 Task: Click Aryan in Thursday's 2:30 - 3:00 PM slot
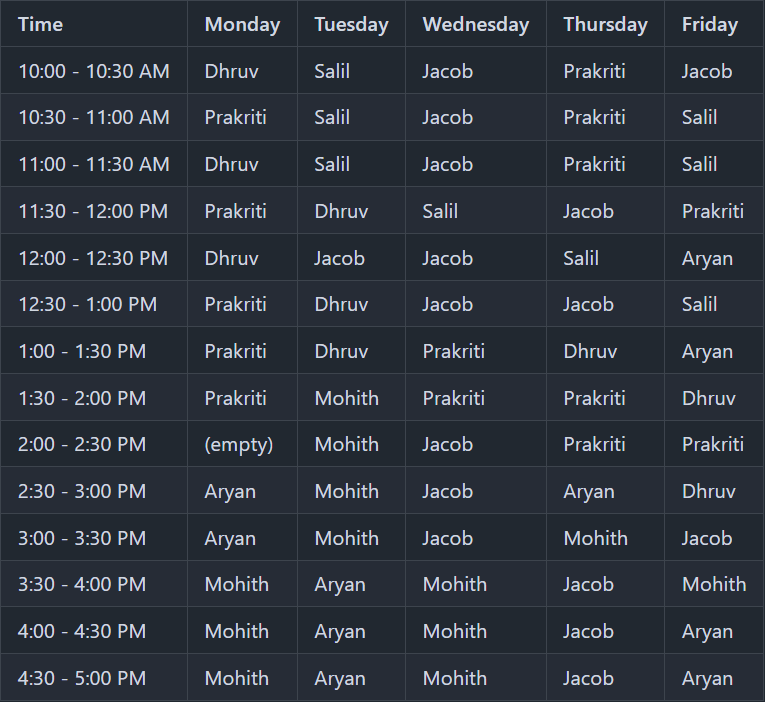pyautogui.click(x=589, y=491)
